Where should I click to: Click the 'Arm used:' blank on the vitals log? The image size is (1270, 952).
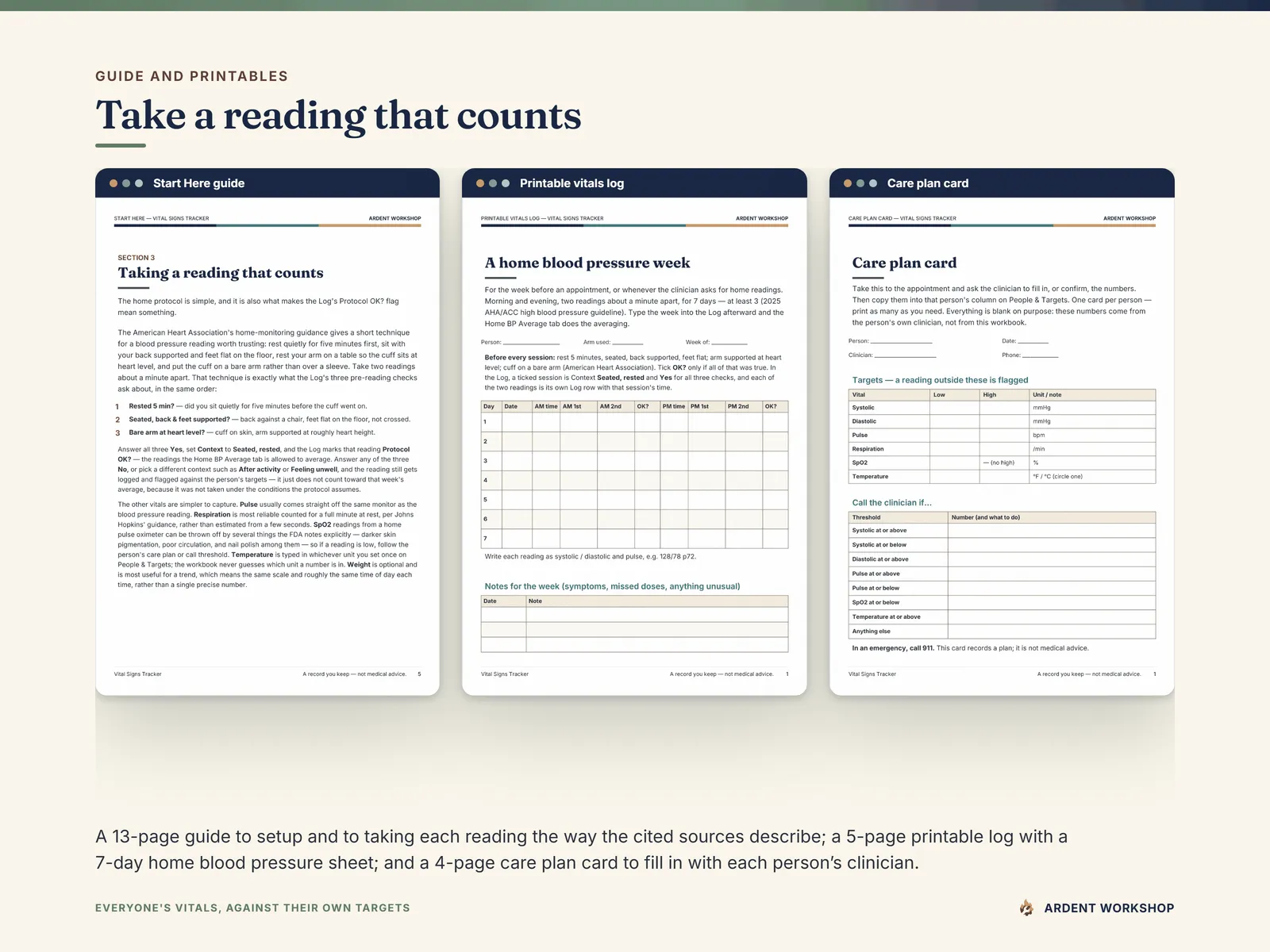(x=628, y=343)
